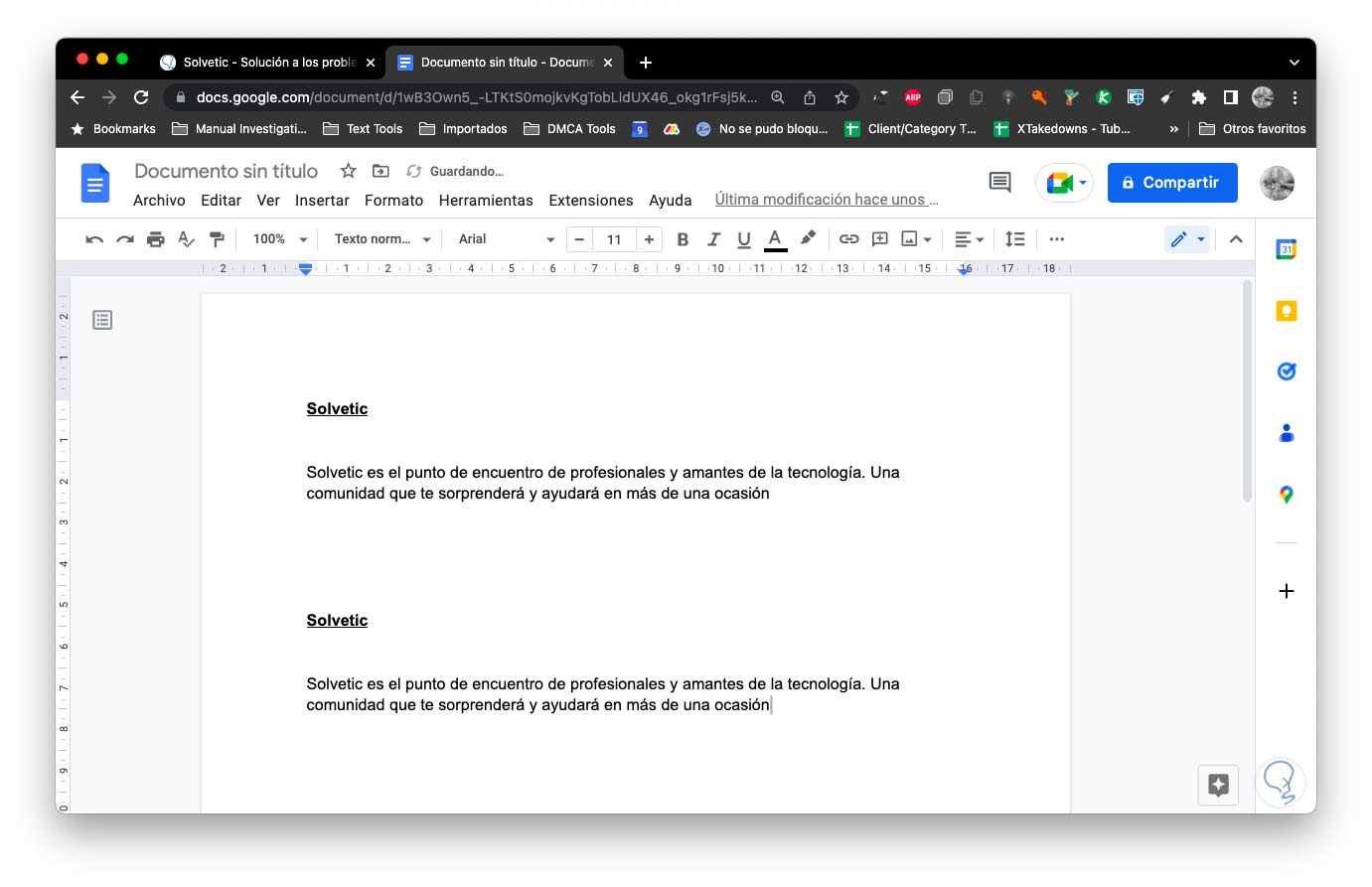Toggle bold formatting
This screenshot has height=887, width=1372.
tap(683, 239)
